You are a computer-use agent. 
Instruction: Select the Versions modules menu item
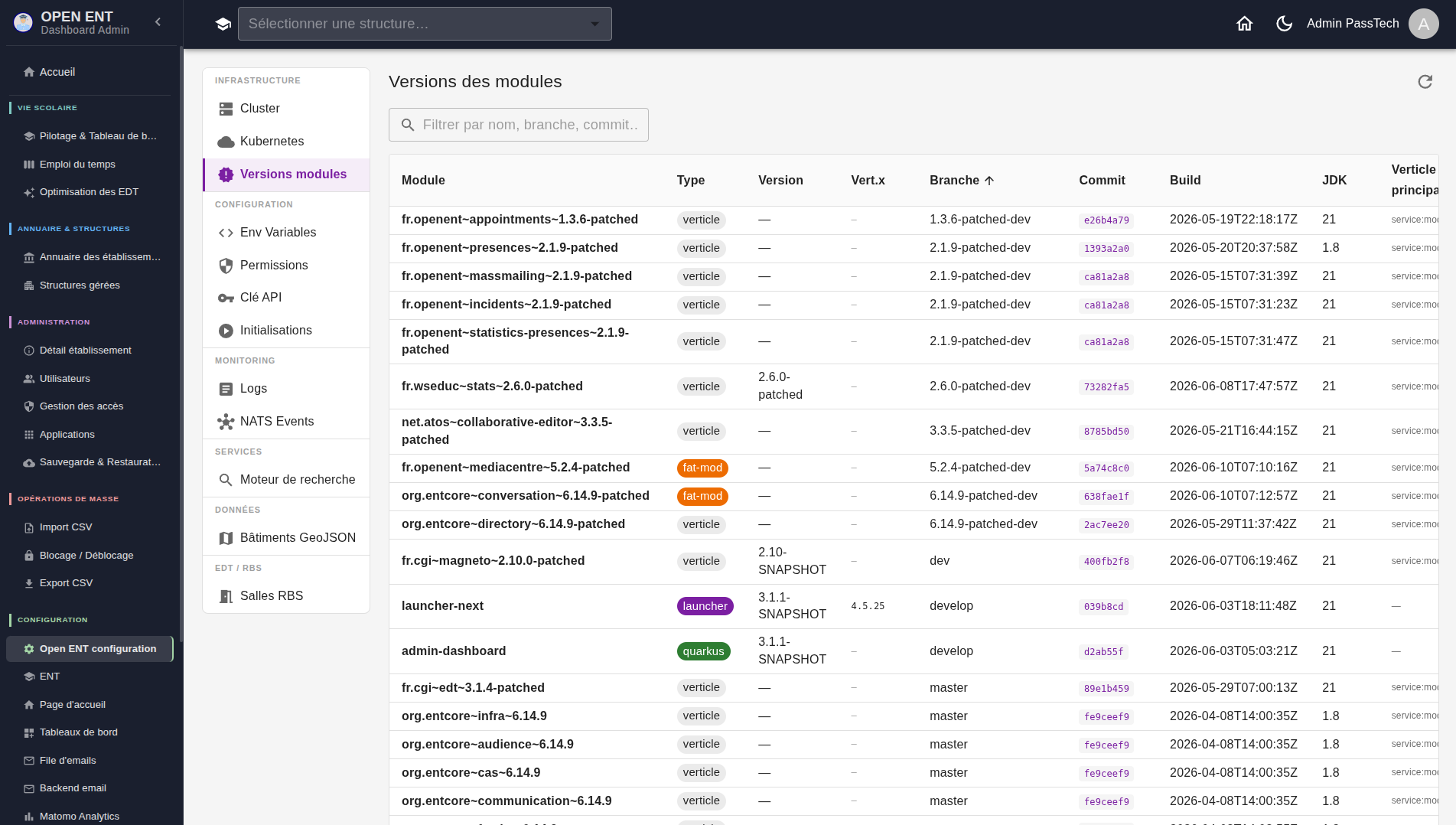click(x=286, y=174)
